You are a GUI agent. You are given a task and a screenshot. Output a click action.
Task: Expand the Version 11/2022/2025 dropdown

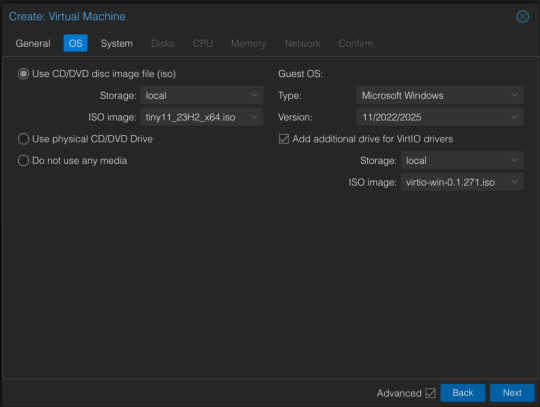pyautogui.click(x=514, y=117)
